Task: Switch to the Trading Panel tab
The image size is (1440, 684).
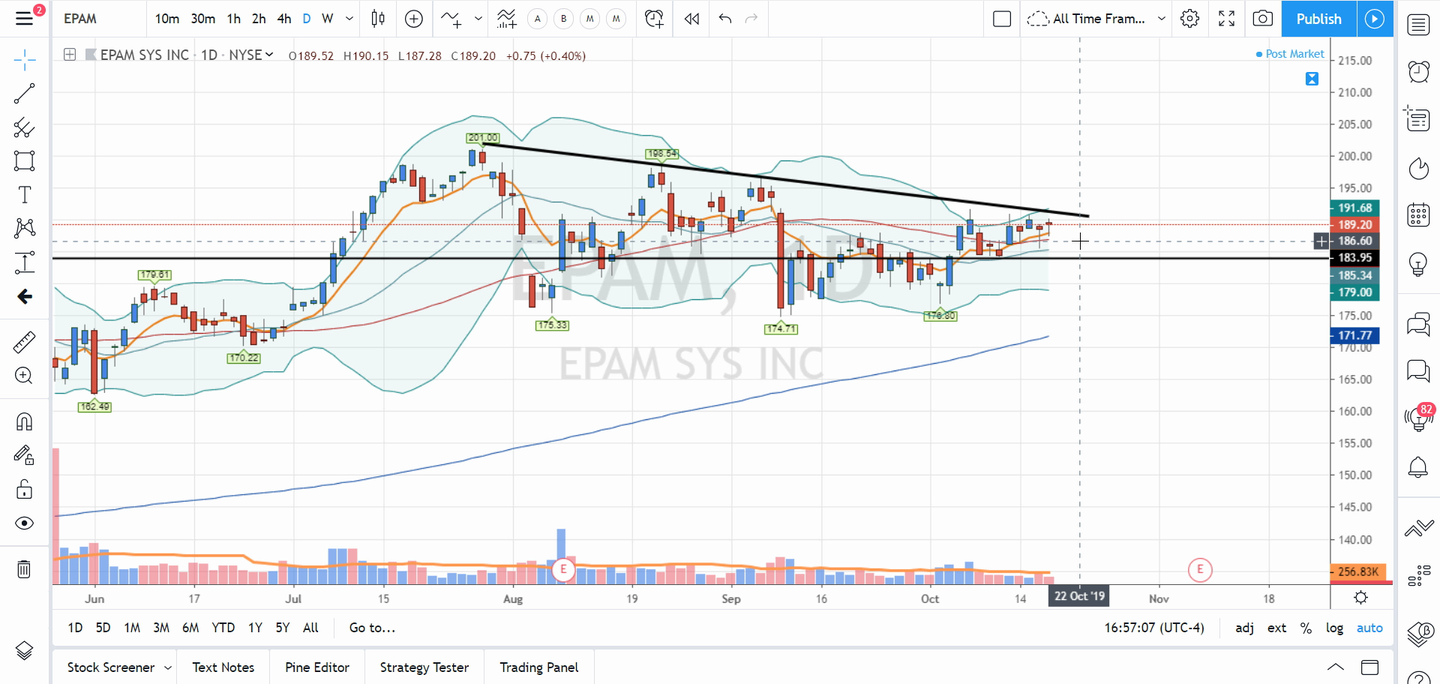Action: pyautogui.click(x=539, y=667)
